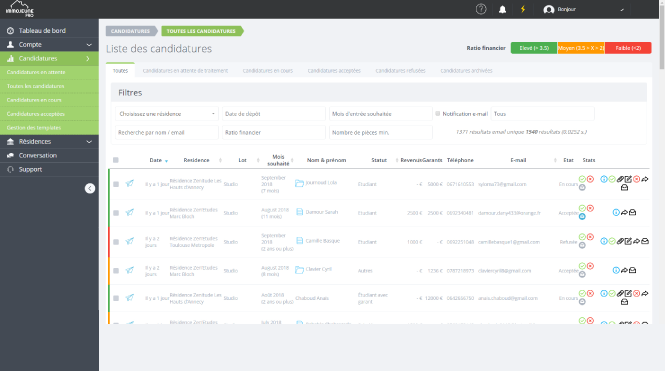Tick the checkbox for Damour Sarah row
665x371 pixels.
[x=116, y=213]
